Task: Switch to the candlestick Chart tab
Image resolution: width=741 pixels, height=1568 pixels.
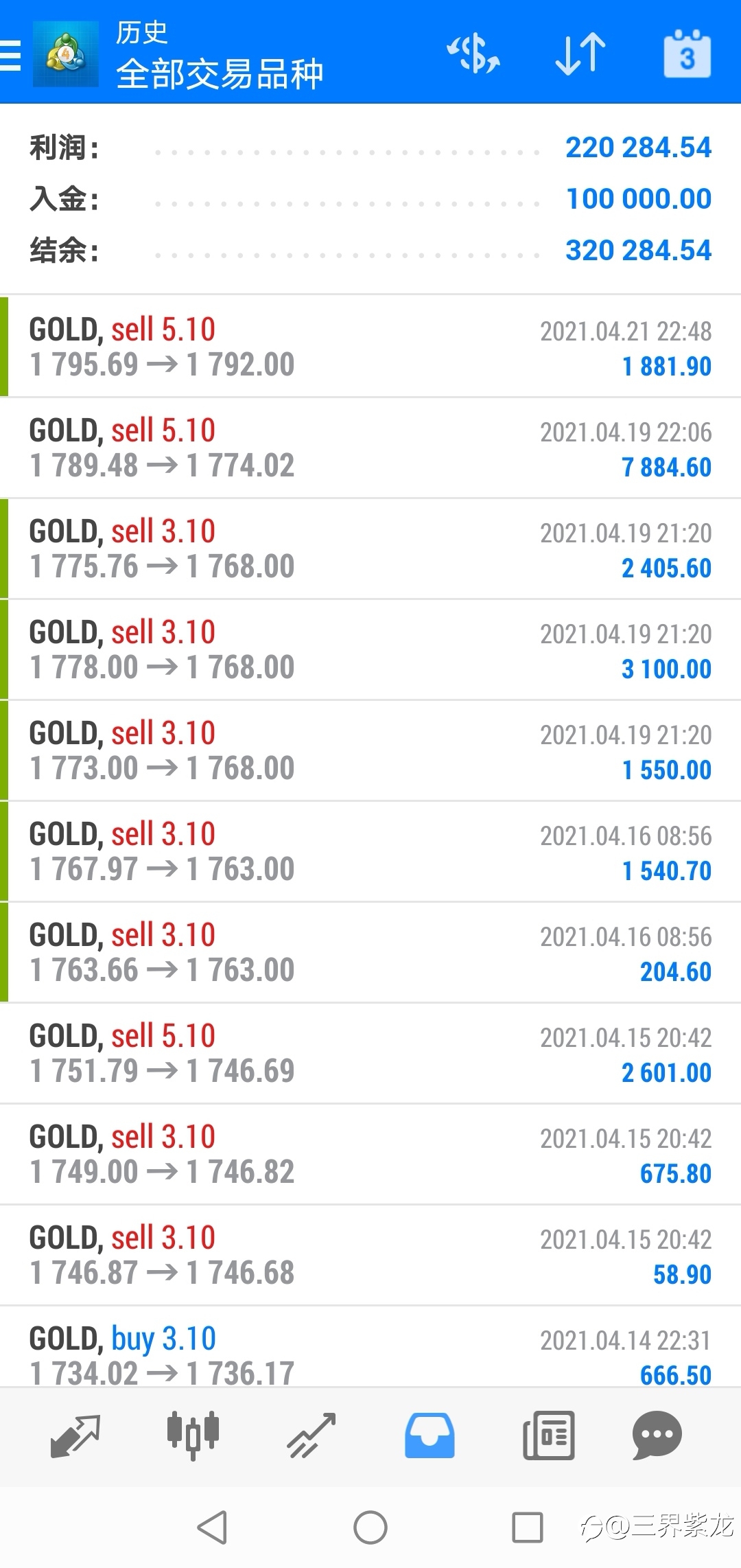Action: tap(193, 1436)
